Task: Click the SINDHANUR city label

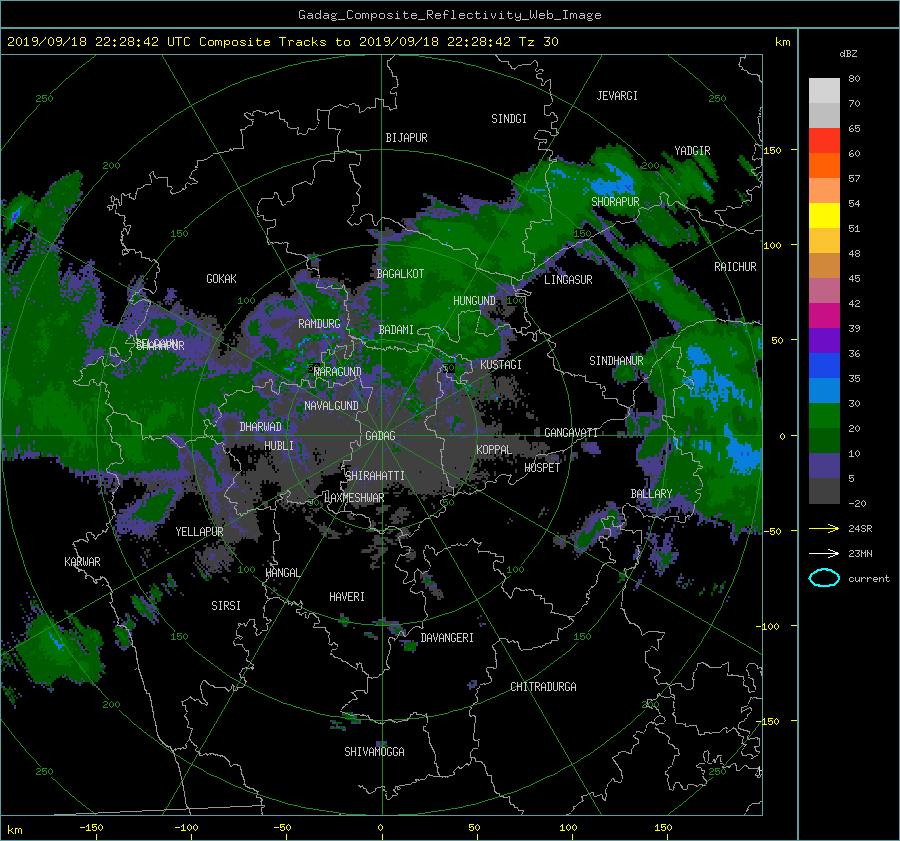Action: pos(616,361)
